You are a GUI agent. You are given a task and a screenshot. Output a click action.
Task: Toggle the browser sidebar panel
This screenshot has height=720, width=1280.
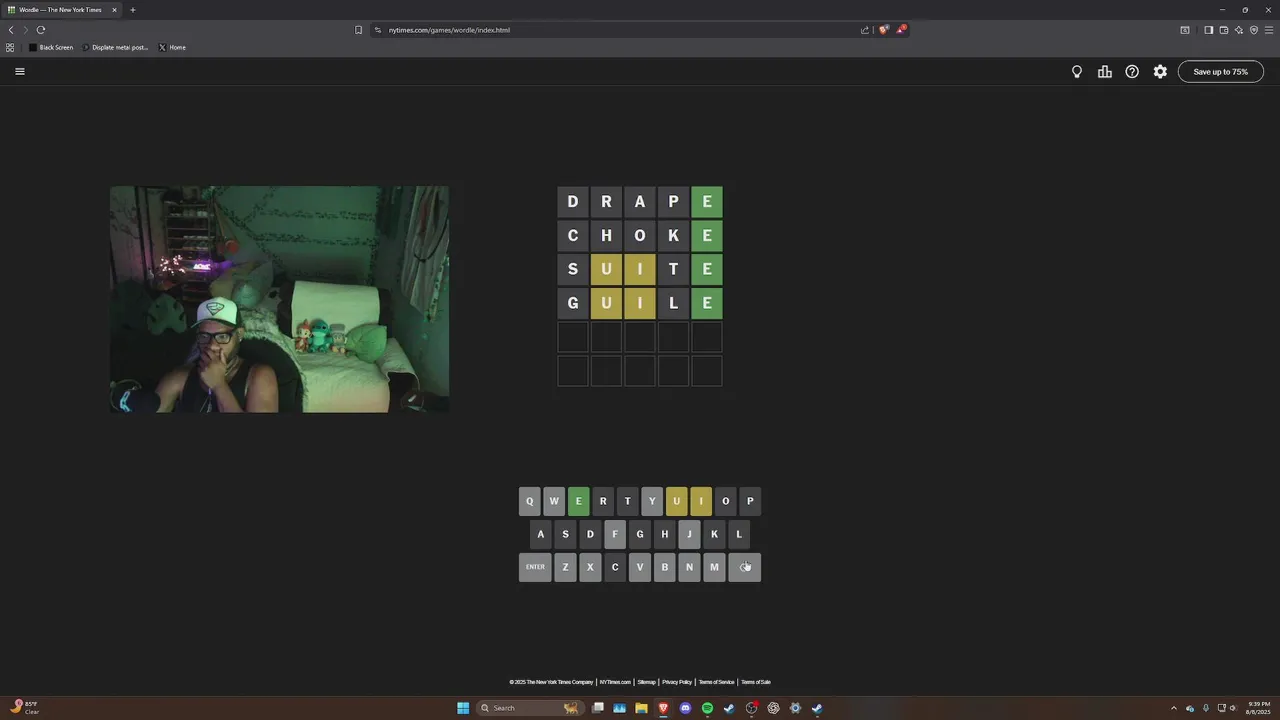[x=1208, y=30]
